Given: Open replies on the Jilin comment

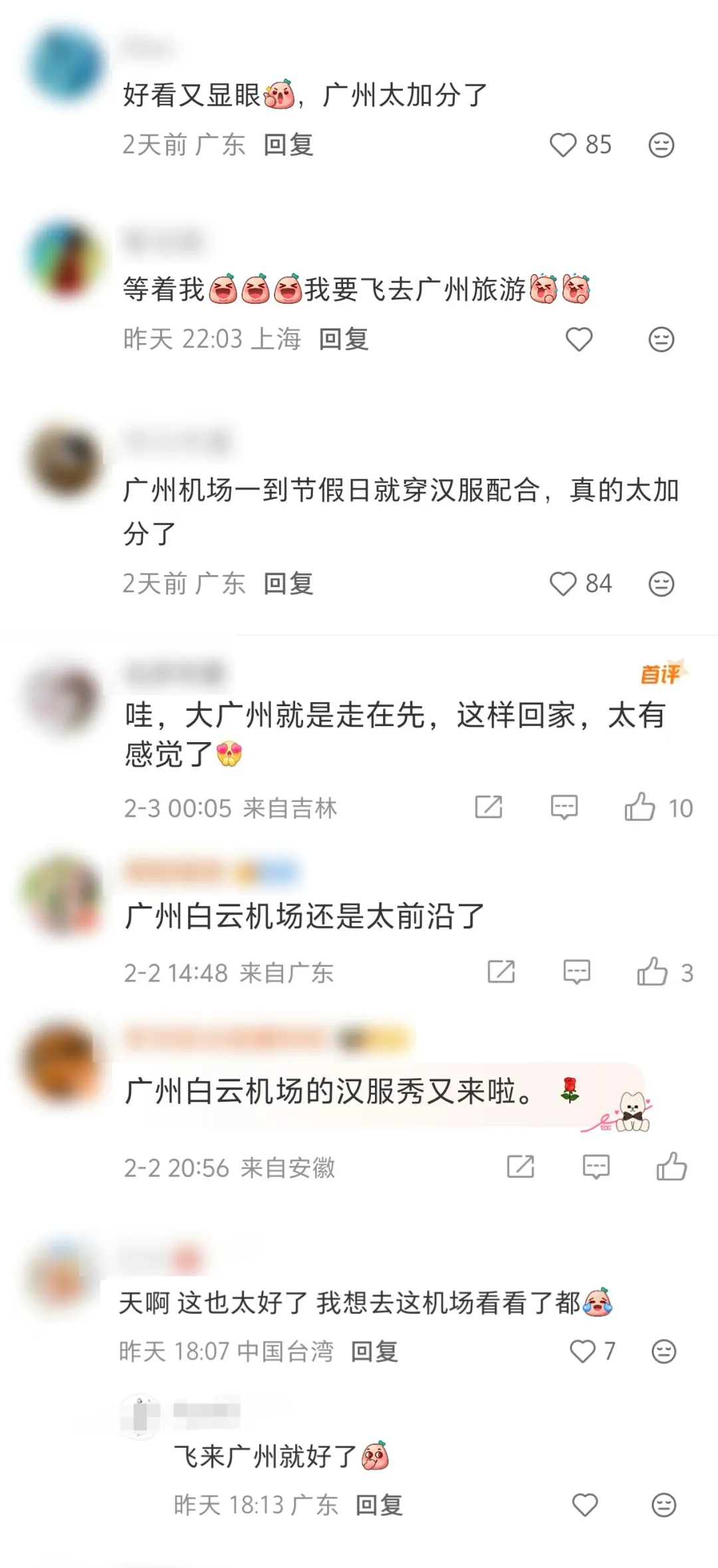Looking at the screenshot, I should [x=564, y=807].
